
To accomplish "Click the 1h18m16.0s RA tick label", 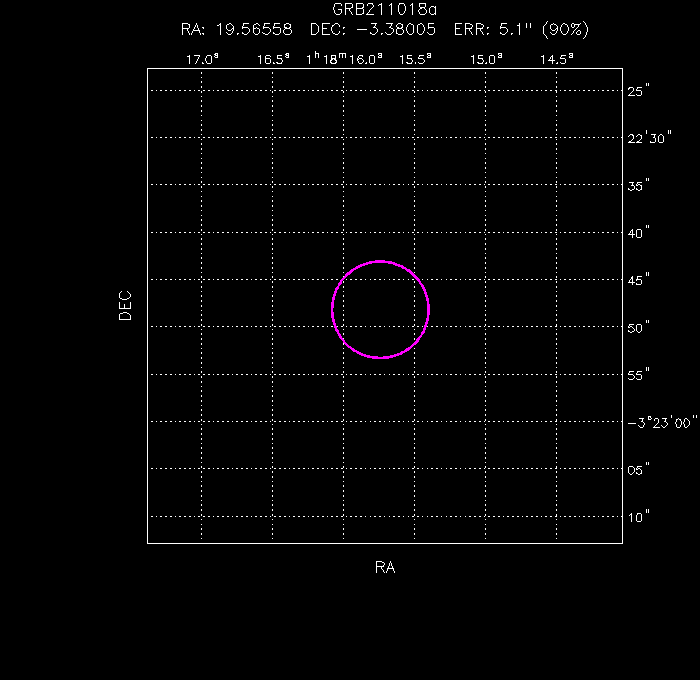I will (344, 59).
